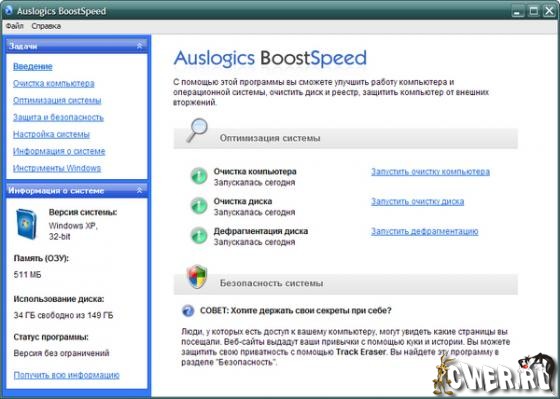Click the Windows box system version icon

26,224
